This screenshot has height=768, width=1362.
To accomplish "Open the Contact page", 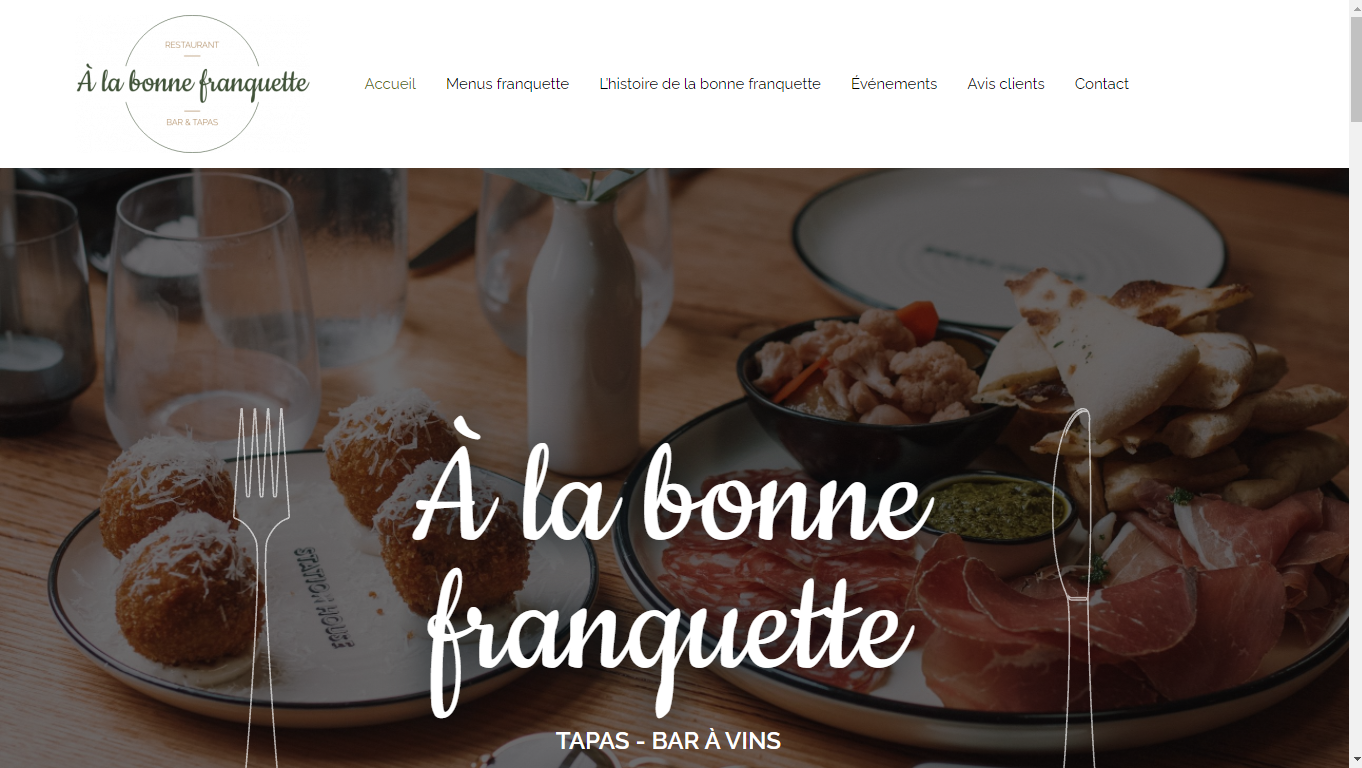I will coord(1102,84).
